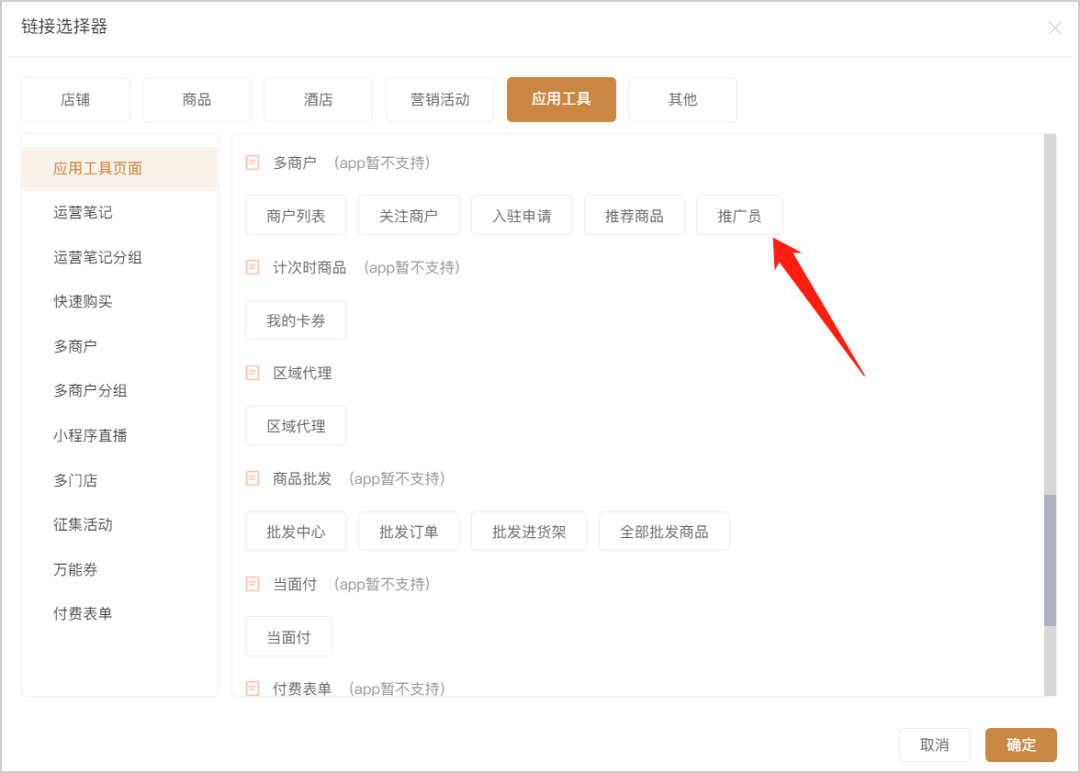Click the section icon beside 商品批发 heading
1080x773 pixels.
[253, 478]
